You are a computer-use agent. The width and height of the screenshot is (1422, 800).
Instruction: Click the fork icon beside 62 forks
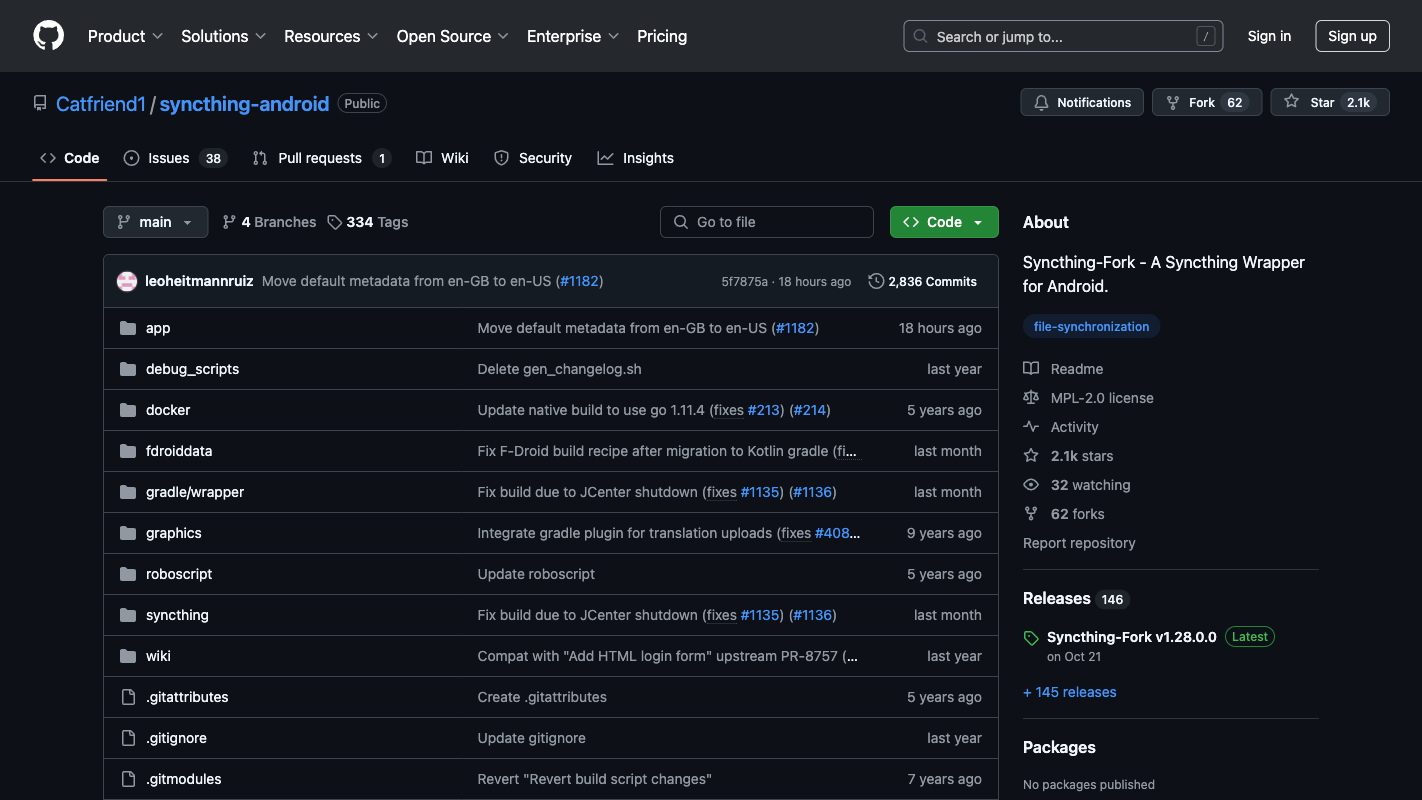point(1031,514)
